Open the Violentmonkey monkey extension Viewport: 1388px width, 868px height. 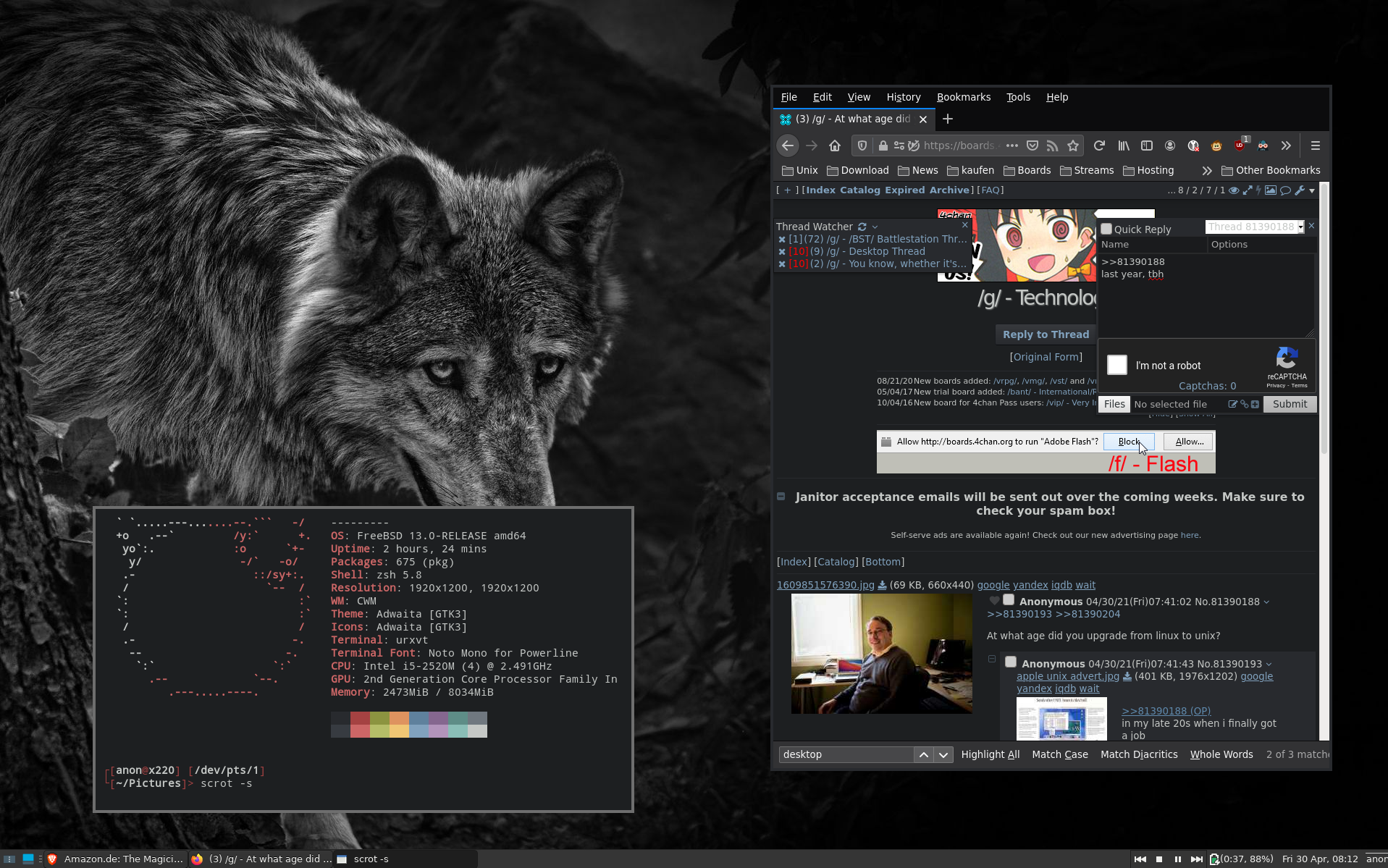click(1216, 146)
